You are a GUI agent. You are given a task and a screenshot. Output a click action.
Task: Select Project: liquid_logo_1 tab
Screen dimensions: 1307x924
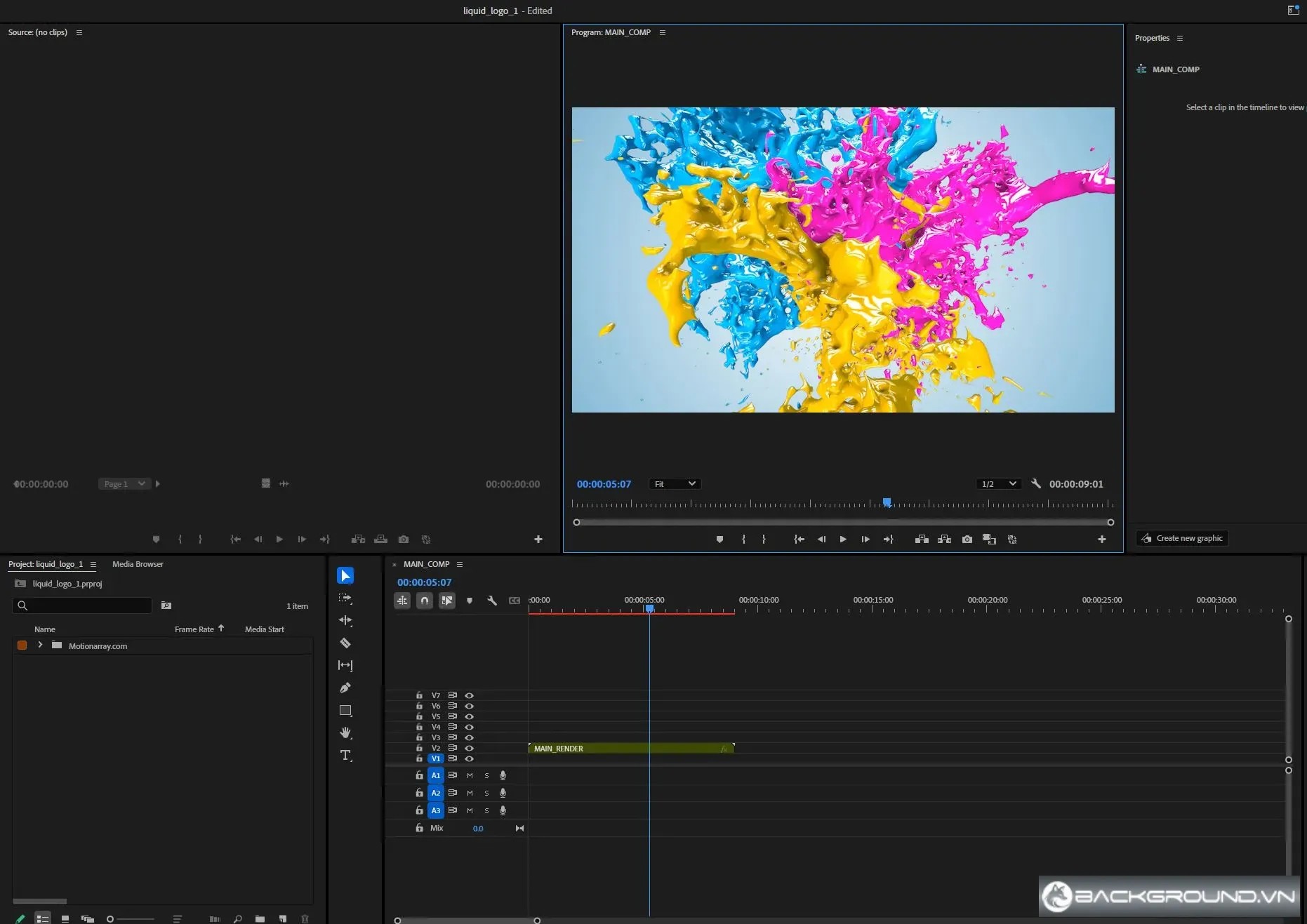tap(46, 564)
